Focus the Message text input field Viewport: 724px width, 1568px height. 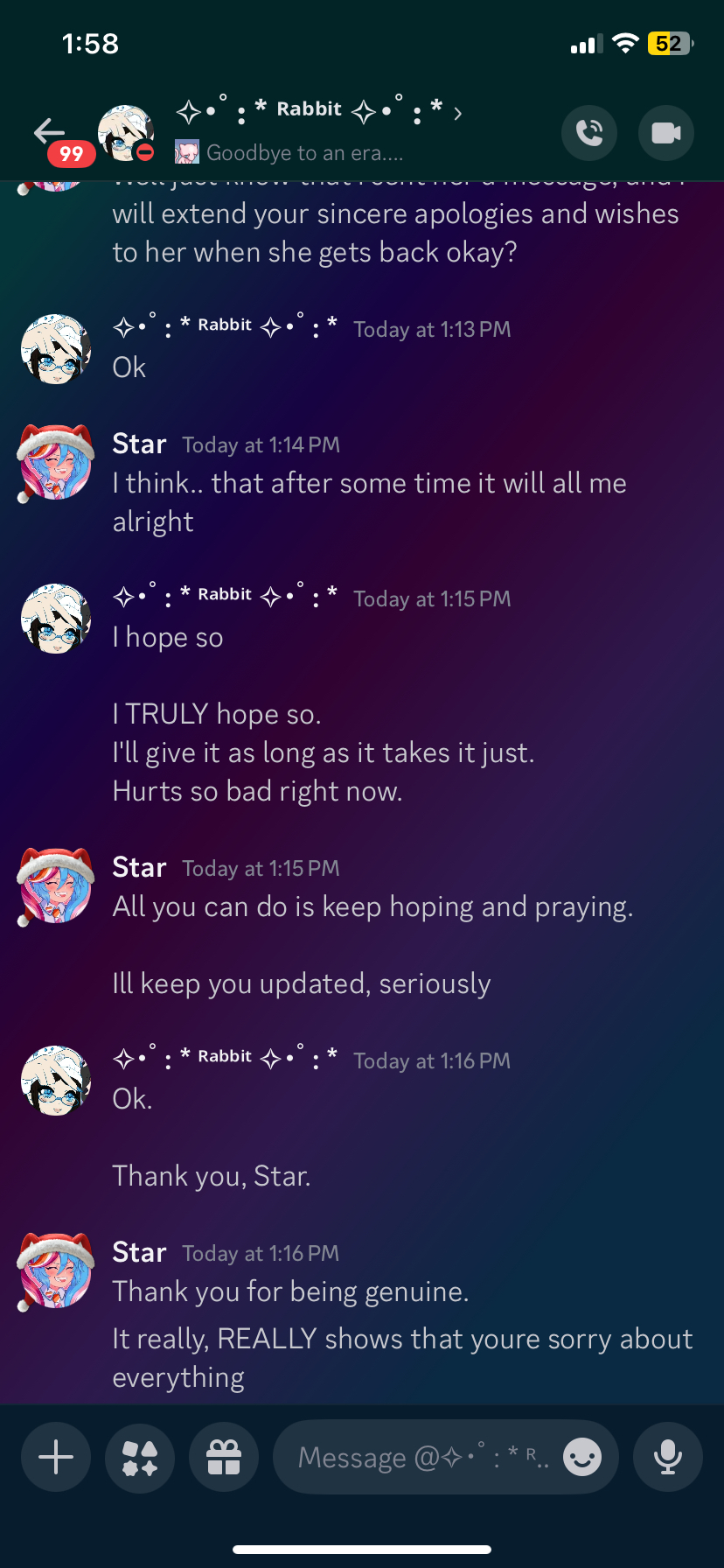point(427,1458)
